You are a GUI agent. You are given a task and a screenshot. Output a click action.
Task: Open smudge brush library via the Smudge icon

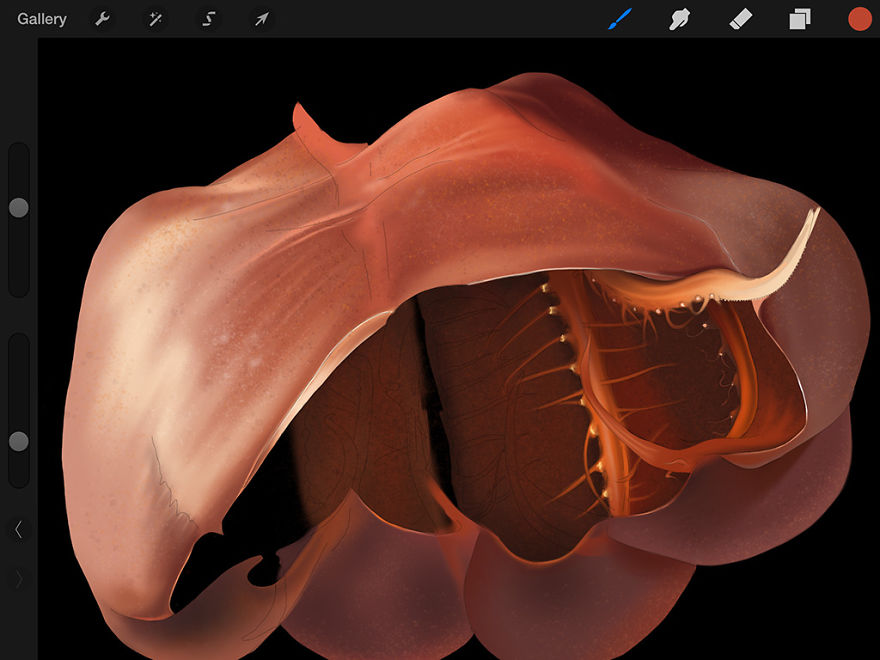(680, 18)
